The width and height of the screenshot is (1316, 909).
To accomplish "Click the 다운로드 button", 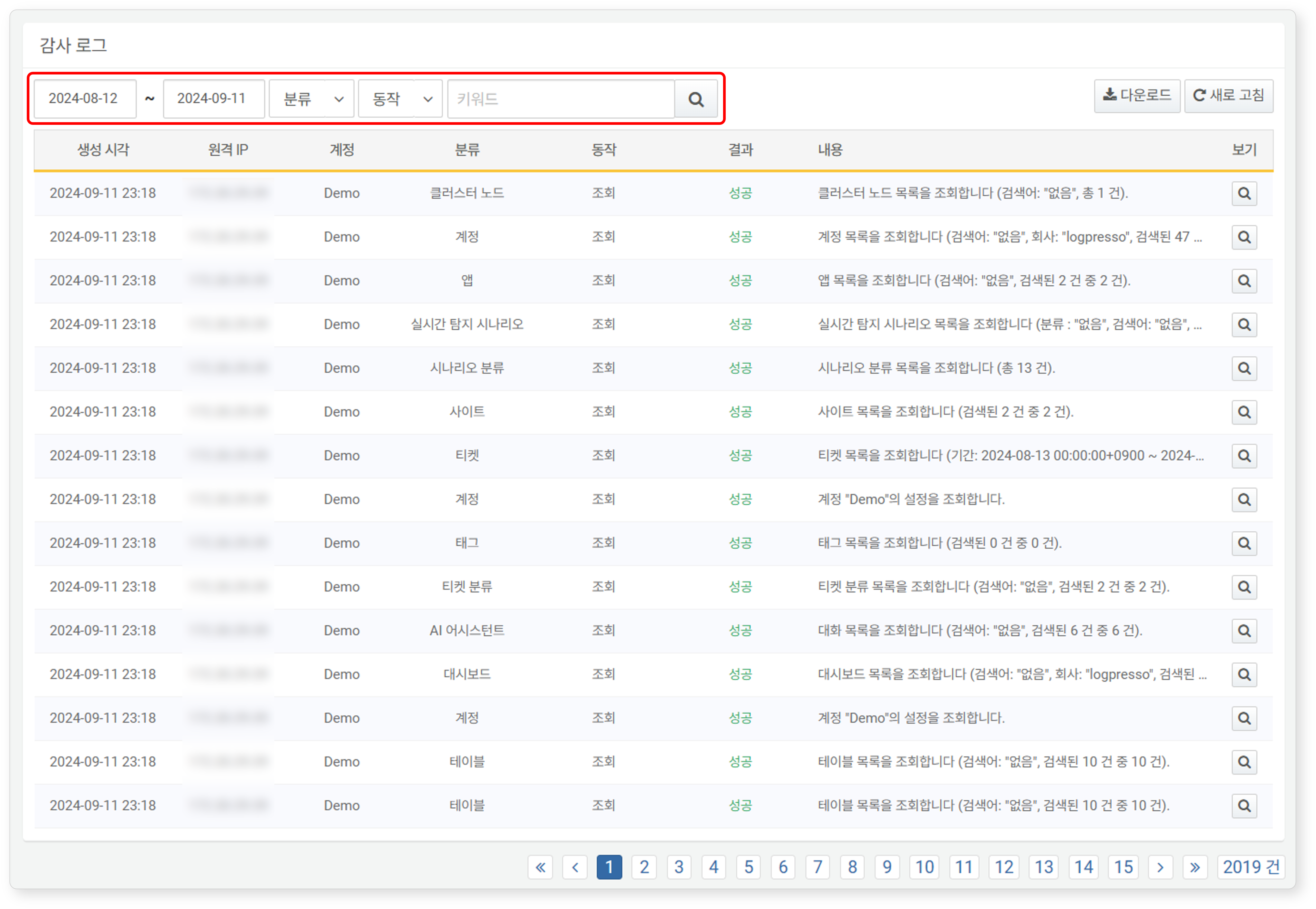I will coord(1137,96).
